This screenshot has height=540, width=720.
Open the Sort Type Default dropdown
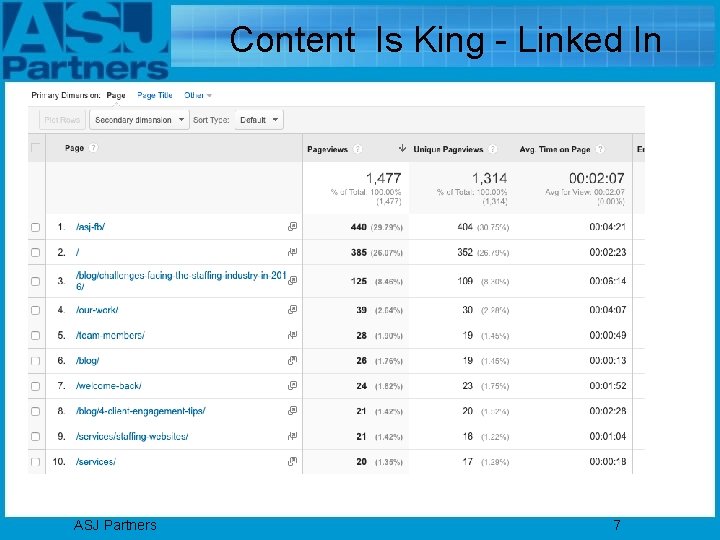259,120
